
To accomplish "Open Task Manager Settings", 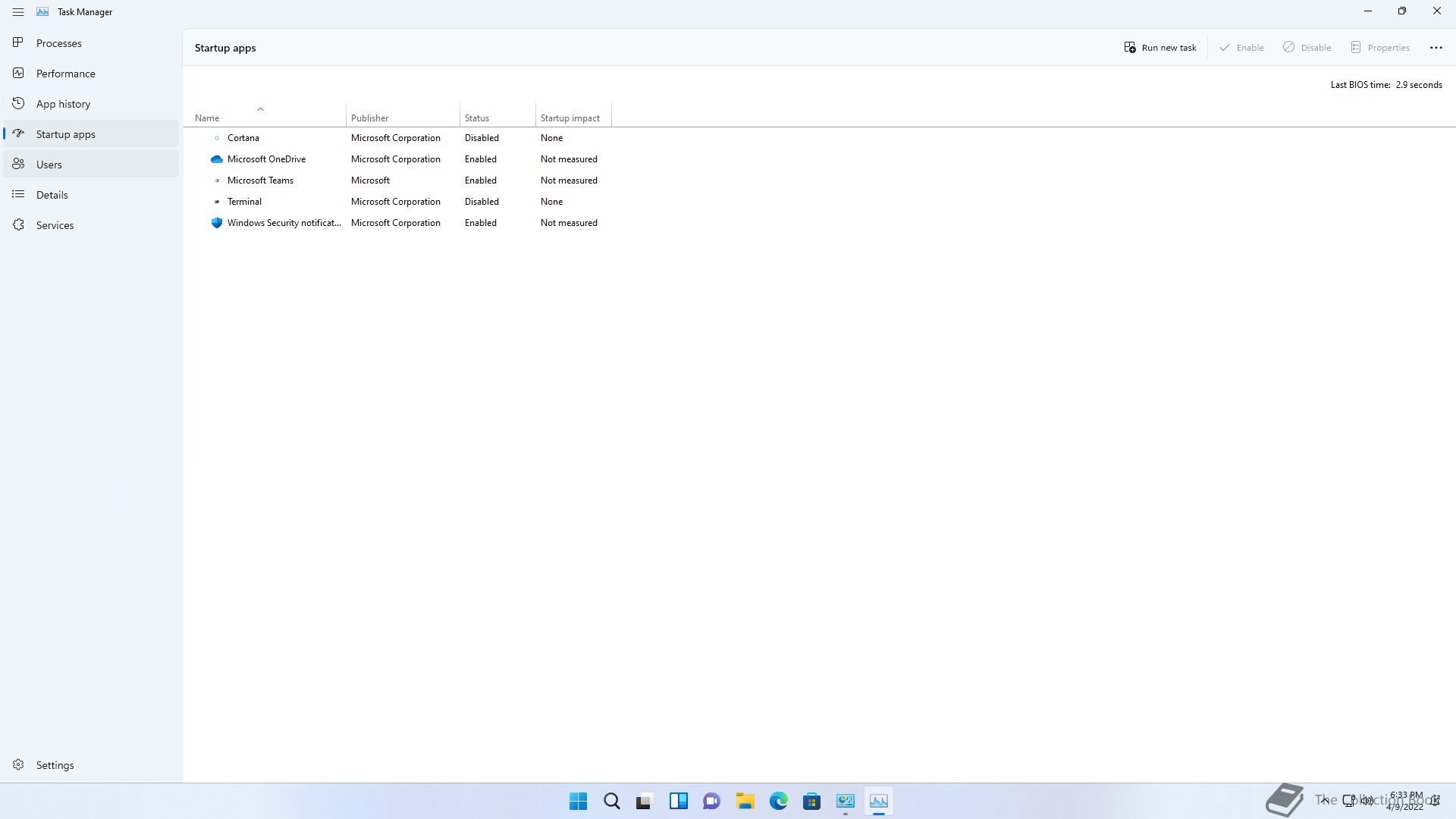I will point(91,765).
